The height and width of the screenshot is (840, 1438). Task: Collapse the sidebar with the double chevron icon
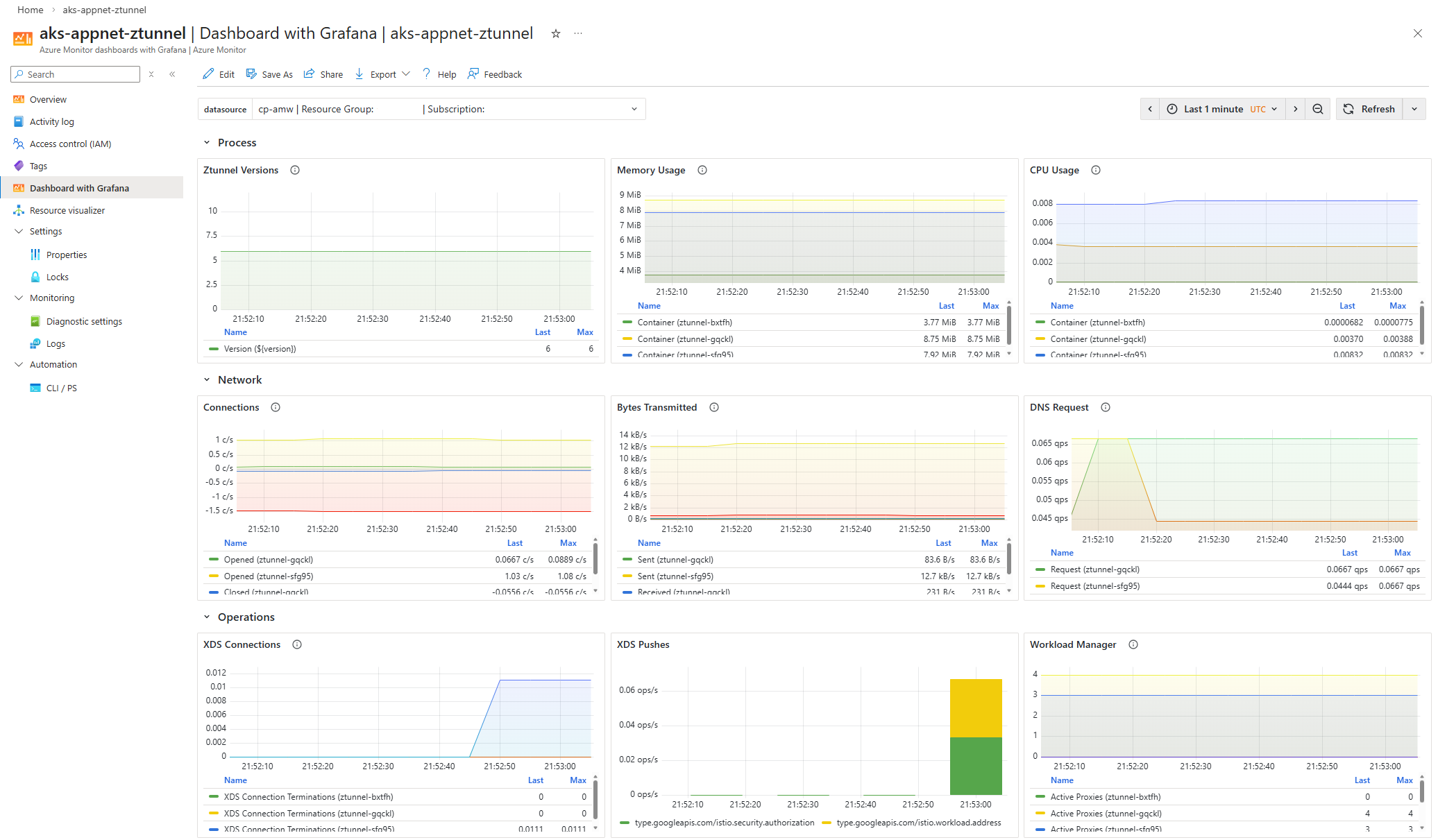click(172, 74)
